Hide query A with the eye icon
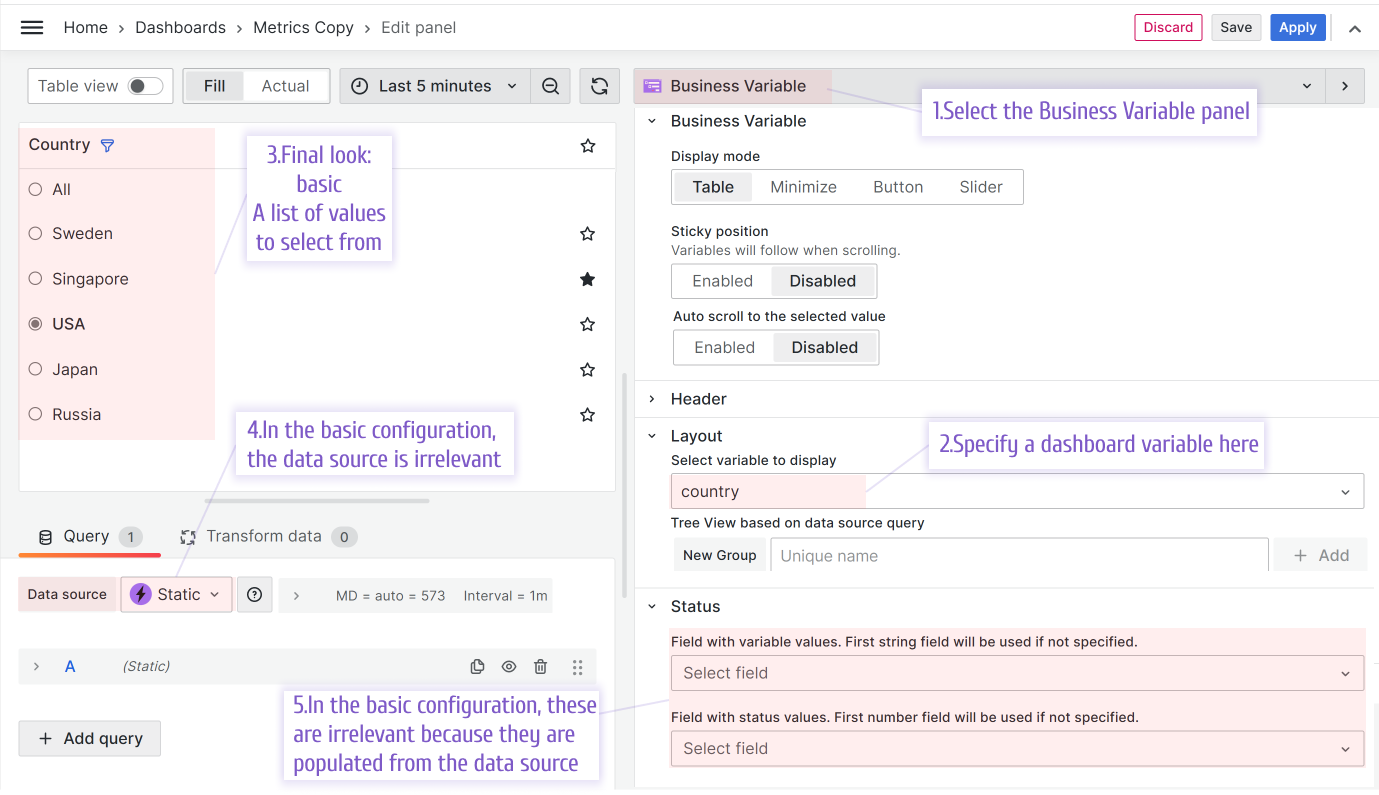 (x=509, y=666)
